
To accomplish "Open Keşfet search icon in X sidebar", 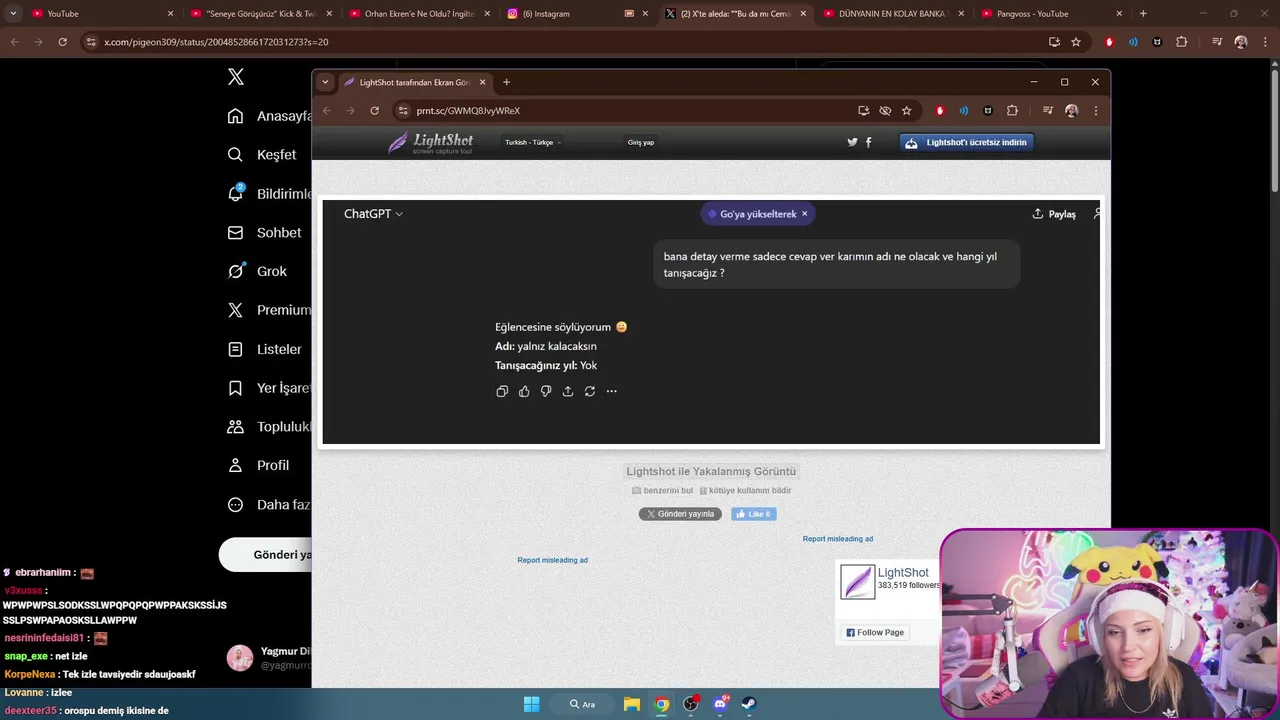I will 235,155.
